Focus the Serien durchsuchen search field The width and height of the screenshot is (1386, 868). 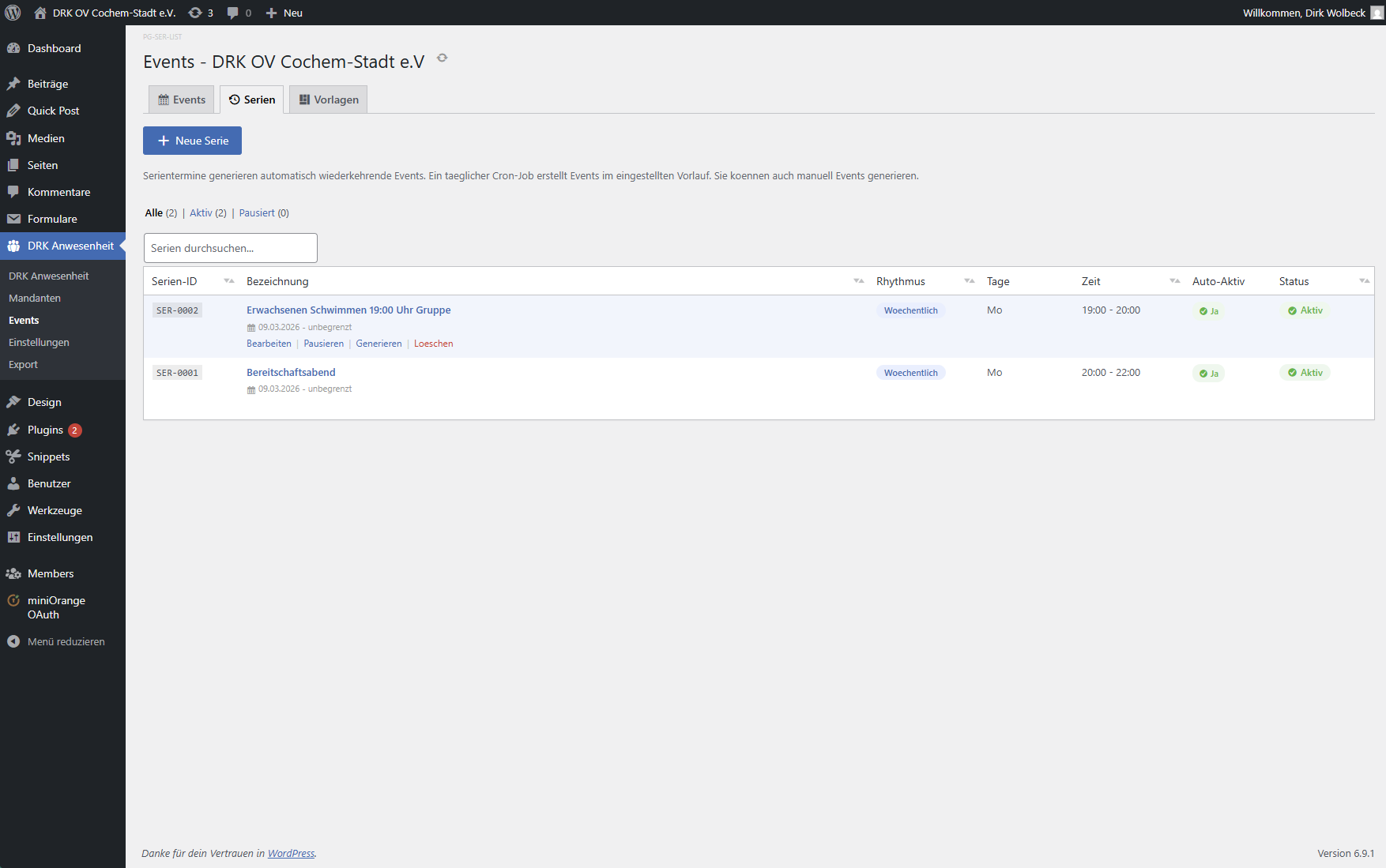231,248
